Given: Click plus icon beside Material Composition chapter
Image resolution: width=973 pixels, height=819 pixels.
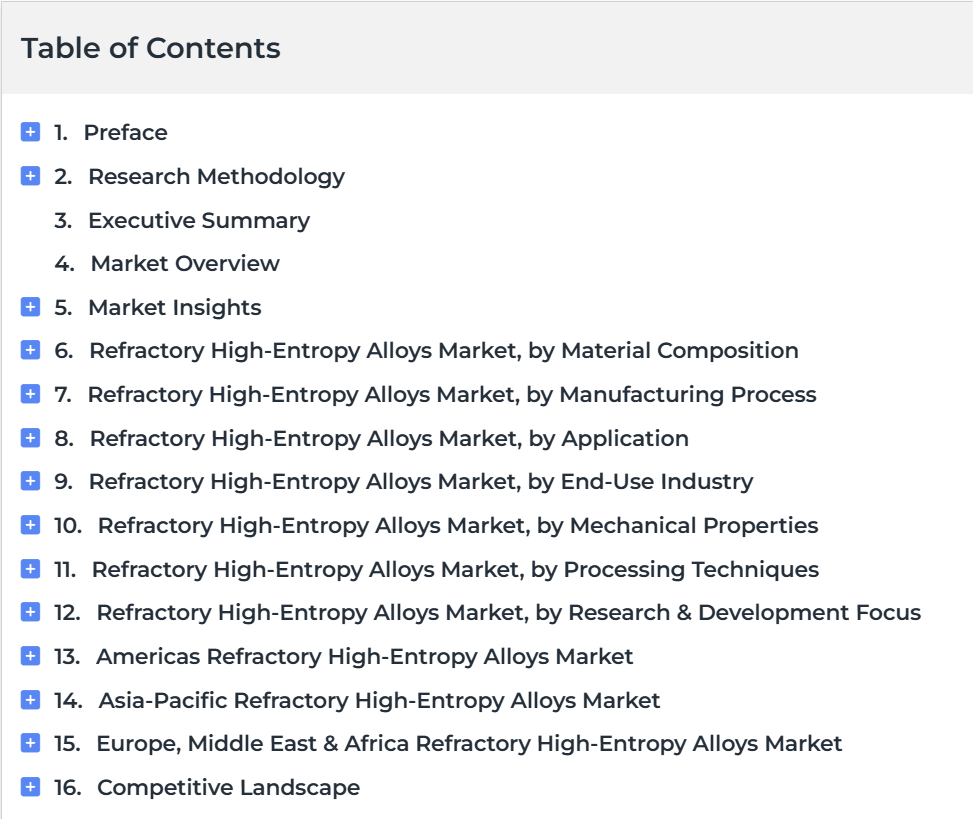Looking at the screenshot, I should pos(30,351).
